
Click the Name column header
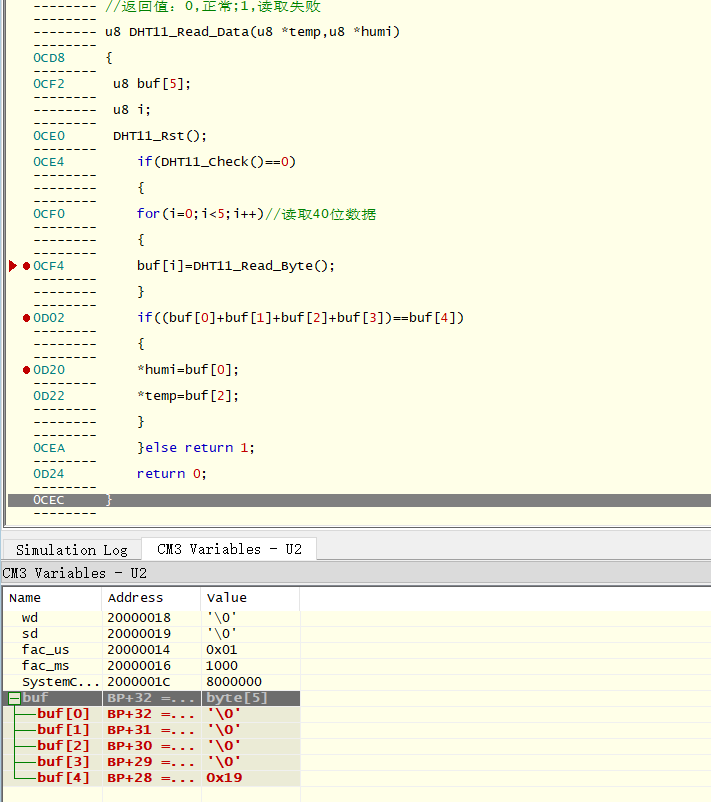click(52, 598)
